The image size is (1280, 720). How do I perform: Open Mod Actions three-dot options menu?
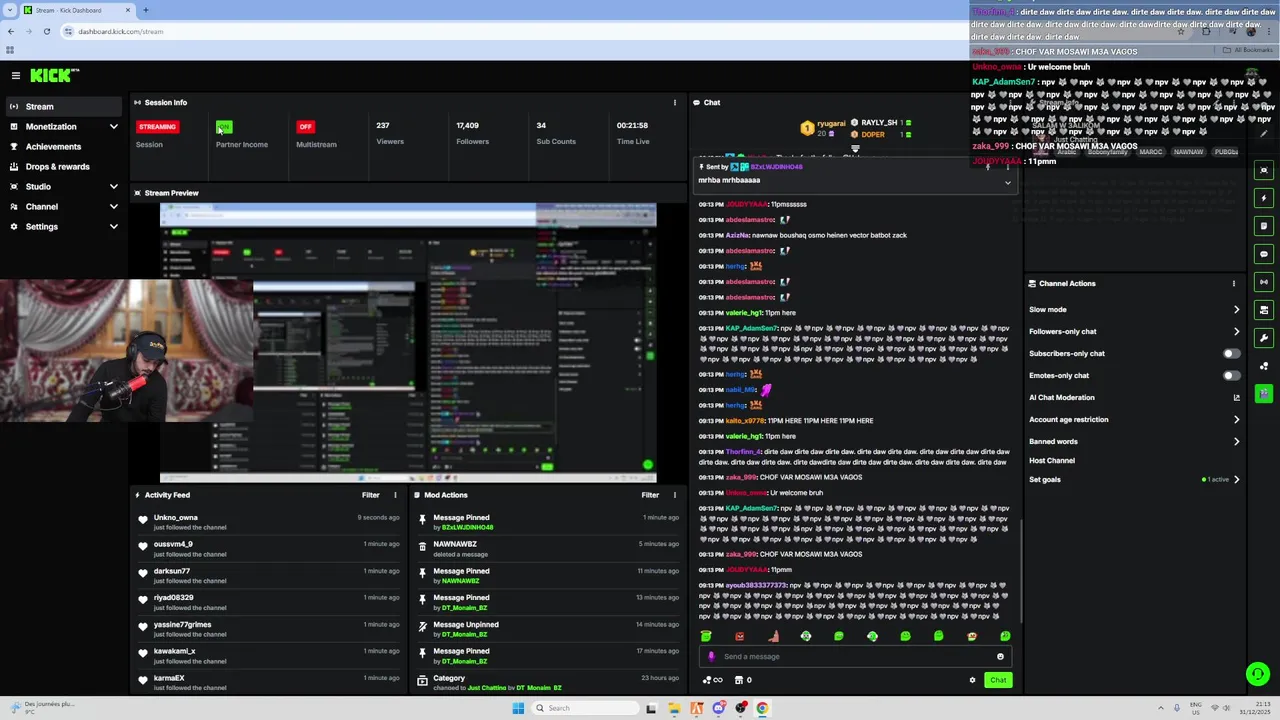pos(674,495)
